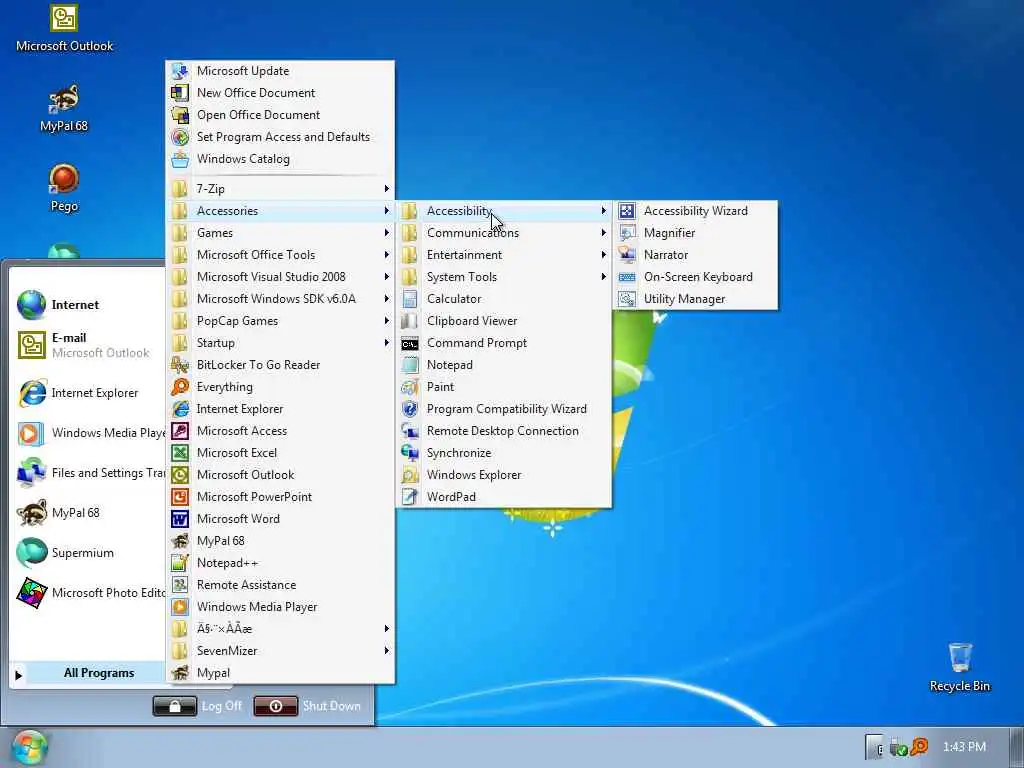This screenshot has height=768, width=1024.
Task: Start the Magnifier tool
Action: point(696,232)
